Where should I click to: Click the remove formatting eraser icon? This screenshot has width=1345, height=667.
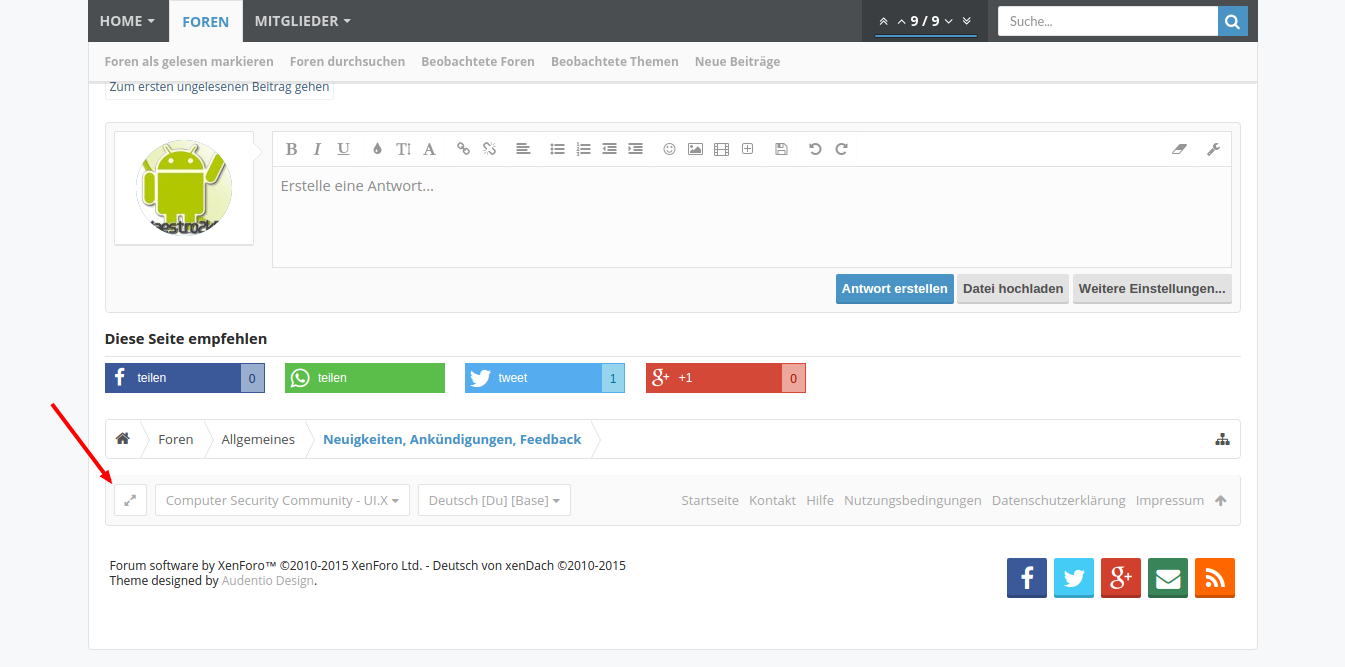click(x=1178, y=149)
